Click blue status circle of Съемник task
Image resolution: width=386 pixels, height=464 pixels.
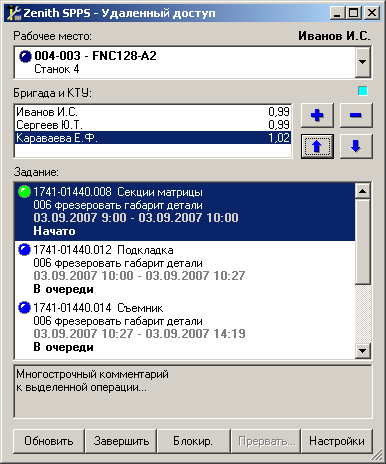[24, 308]
